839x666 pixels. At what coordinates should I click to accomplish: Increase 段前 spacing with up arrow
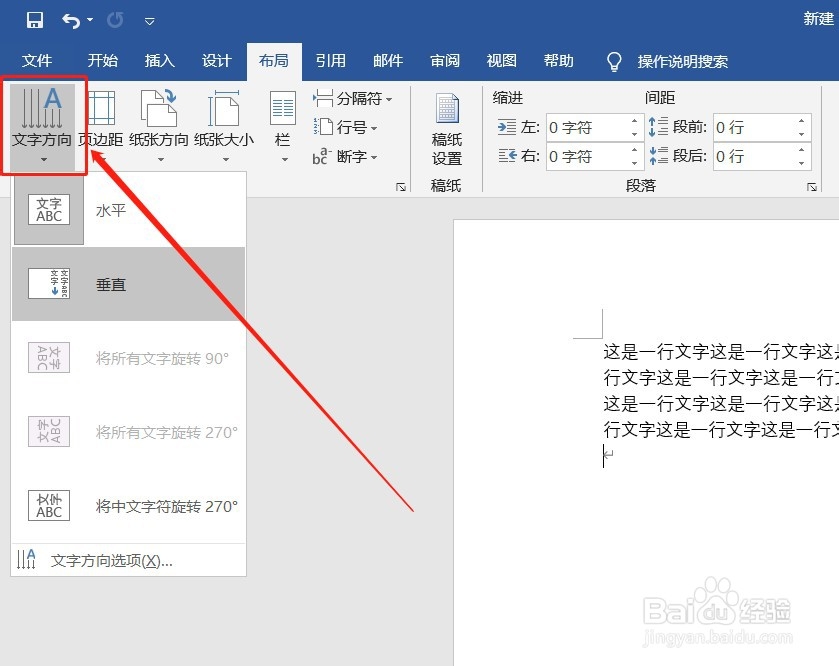click(x=800, y=121)
